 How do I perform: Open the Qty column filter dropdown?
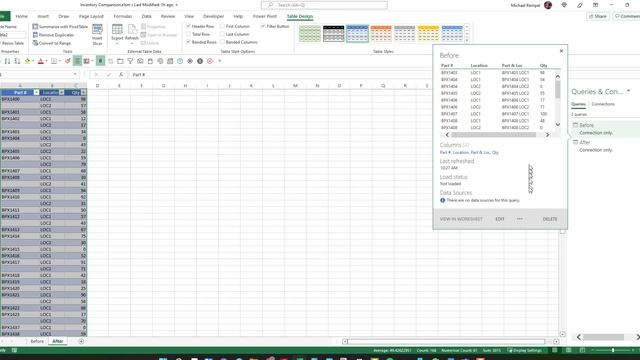(83, 92)
